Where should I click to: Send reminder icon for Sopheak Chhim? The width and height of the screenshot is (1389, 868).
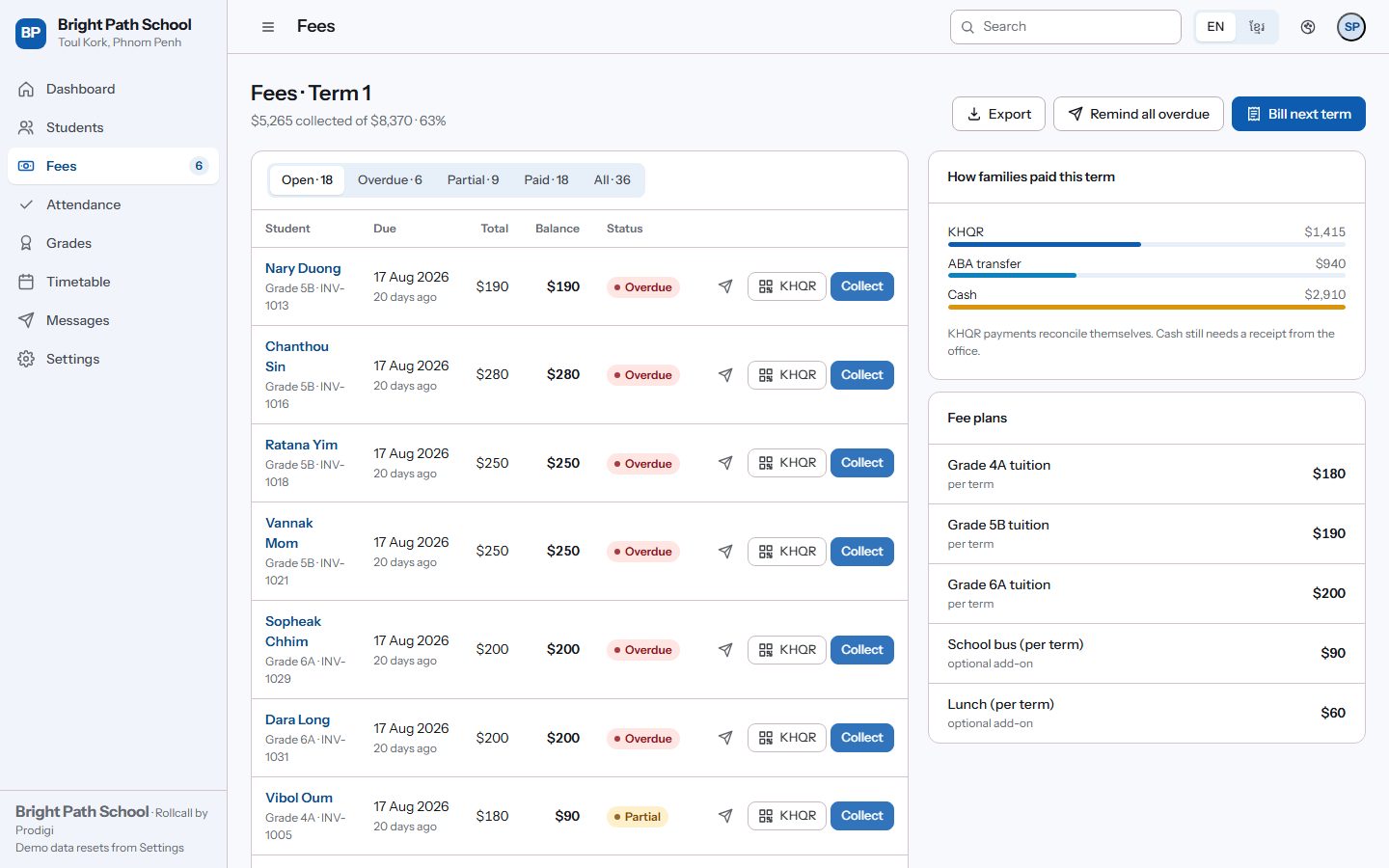click(725, 650)
